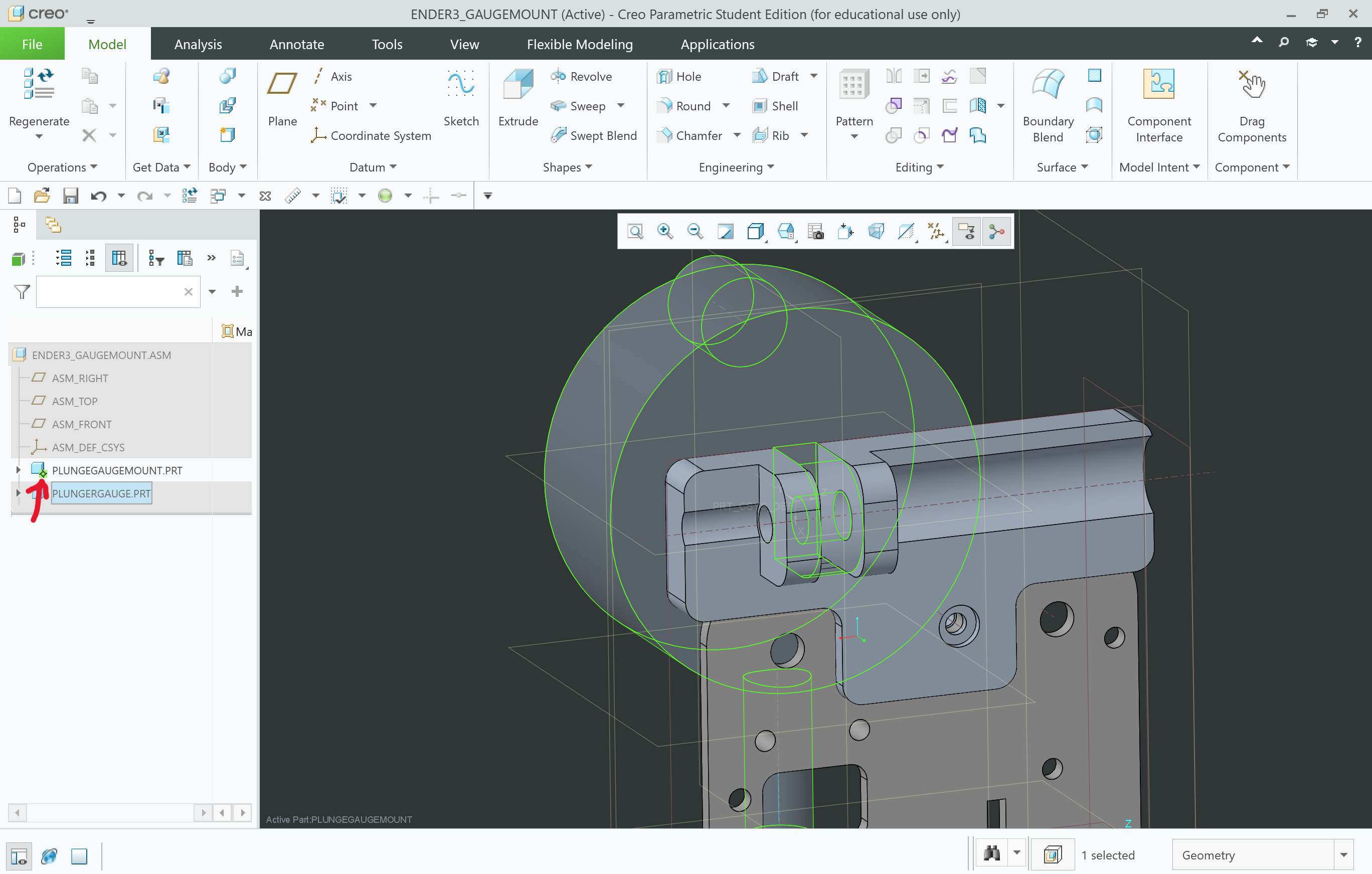
Task: Expand the Engineering group dropdown
Action: 771,167
